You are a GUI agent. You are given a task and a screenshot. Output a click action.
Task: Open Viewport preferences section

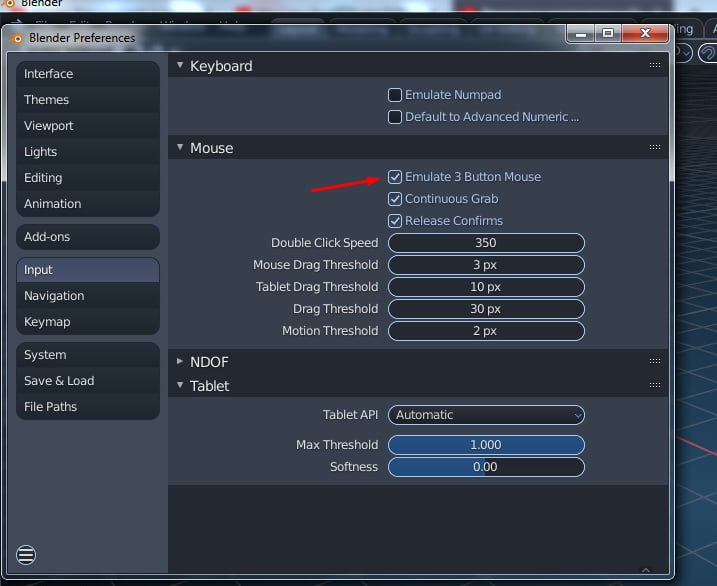88,126
